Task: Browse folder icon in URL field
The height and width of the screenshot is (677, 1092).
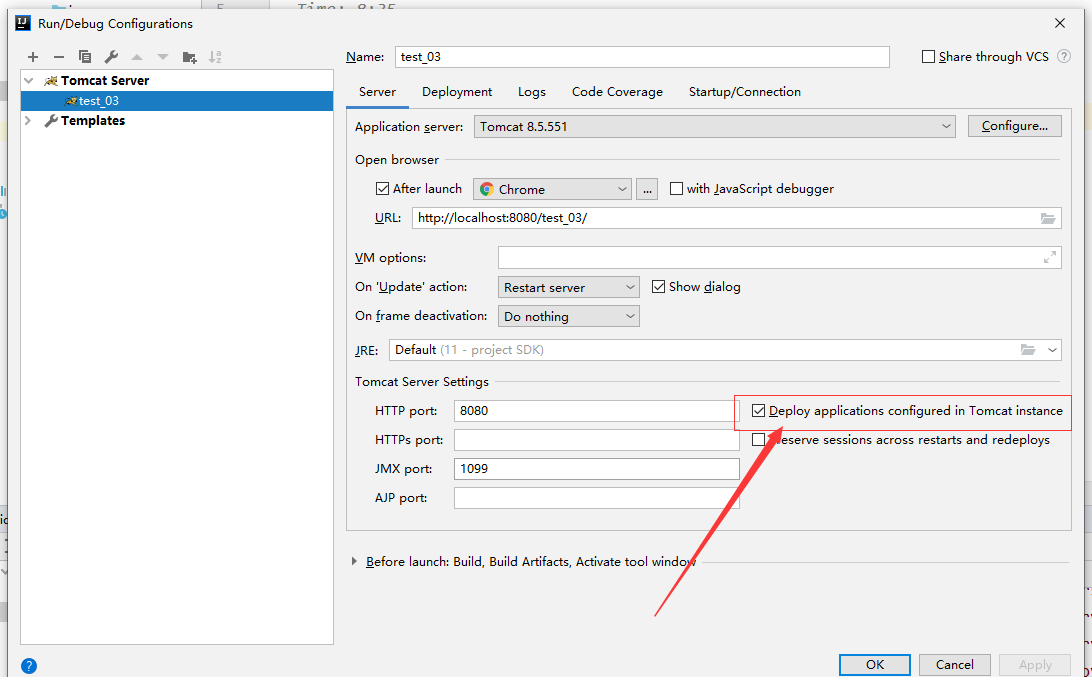Action: point(1048,218)
